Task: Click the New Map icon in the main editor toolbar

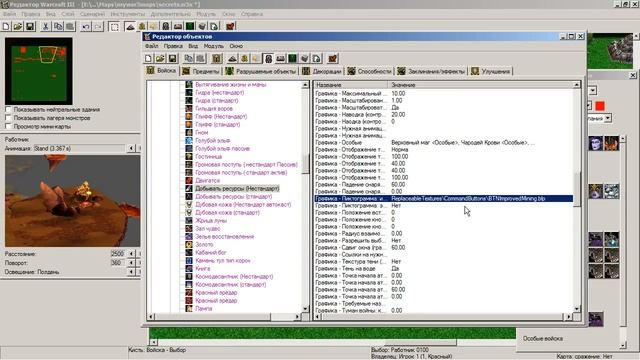Action: point(6,27)
